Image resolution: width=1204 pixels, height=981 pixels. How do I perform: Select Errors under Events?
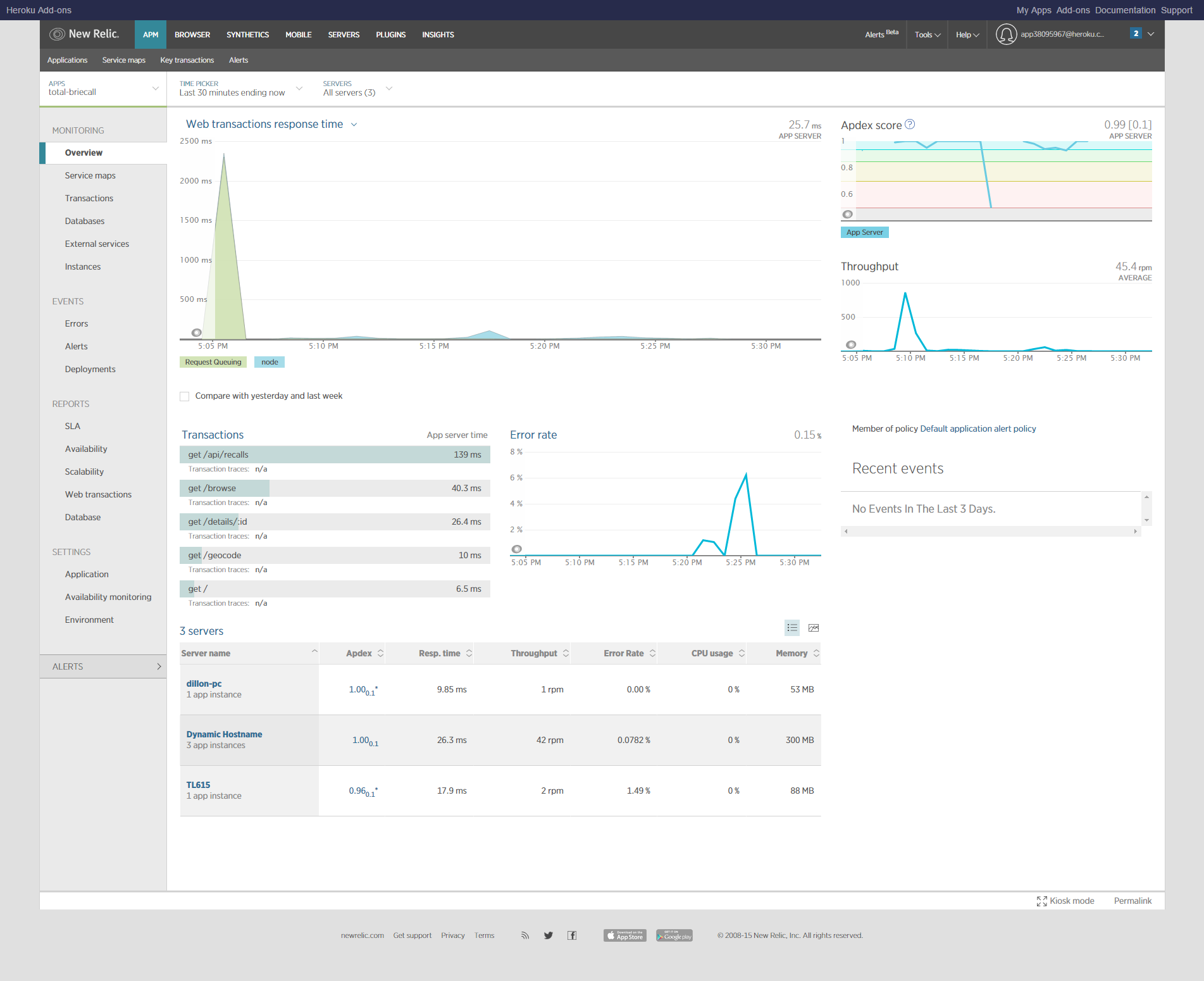77,323
